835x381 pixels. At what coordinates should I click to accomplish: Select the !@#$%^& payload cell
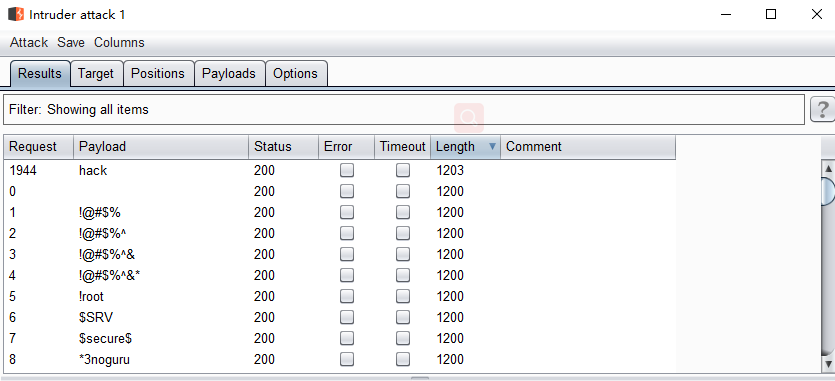tap(161, 254)
